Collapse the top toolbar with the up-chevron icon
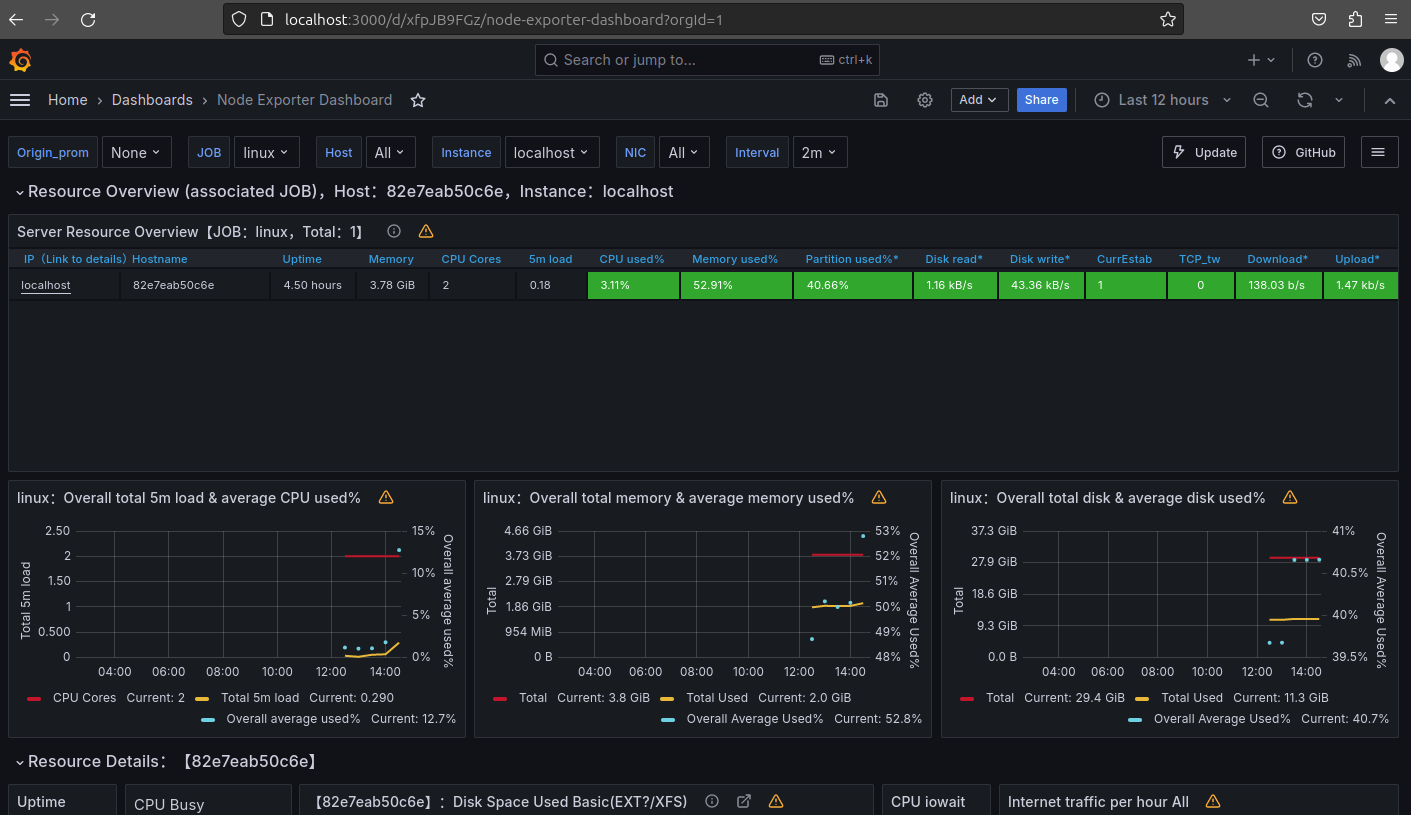 point(1390,100)
